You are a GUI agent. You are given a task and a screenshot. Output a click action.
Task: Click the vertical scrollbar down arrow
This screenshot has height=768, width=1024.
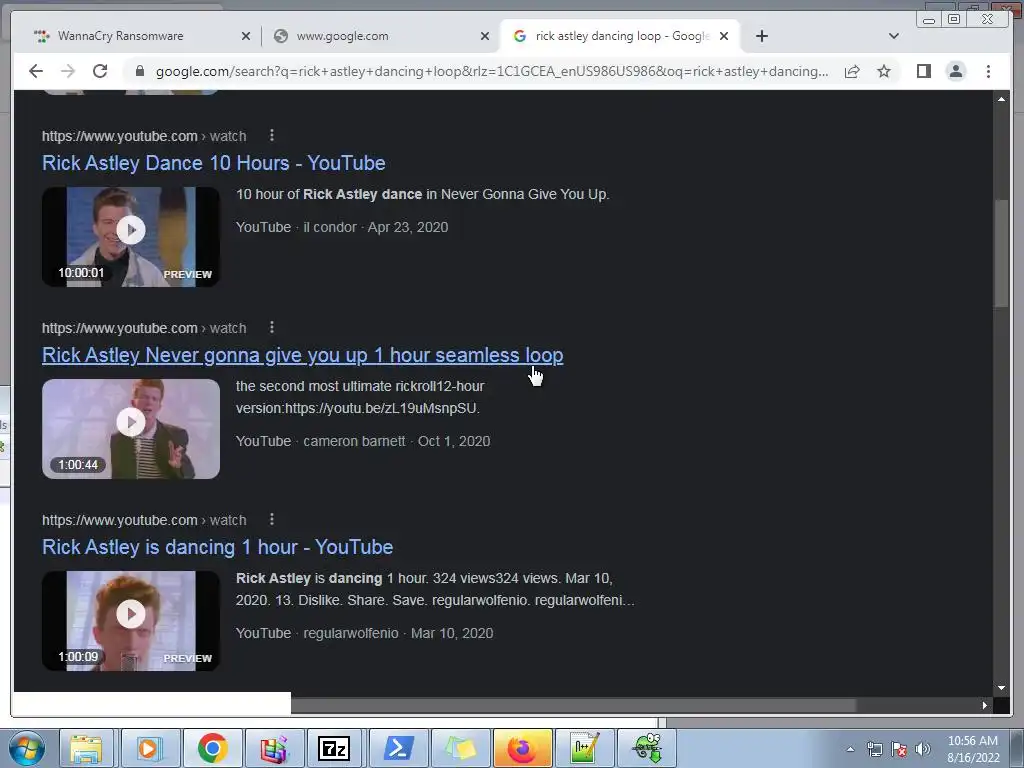pos(1001,688)
